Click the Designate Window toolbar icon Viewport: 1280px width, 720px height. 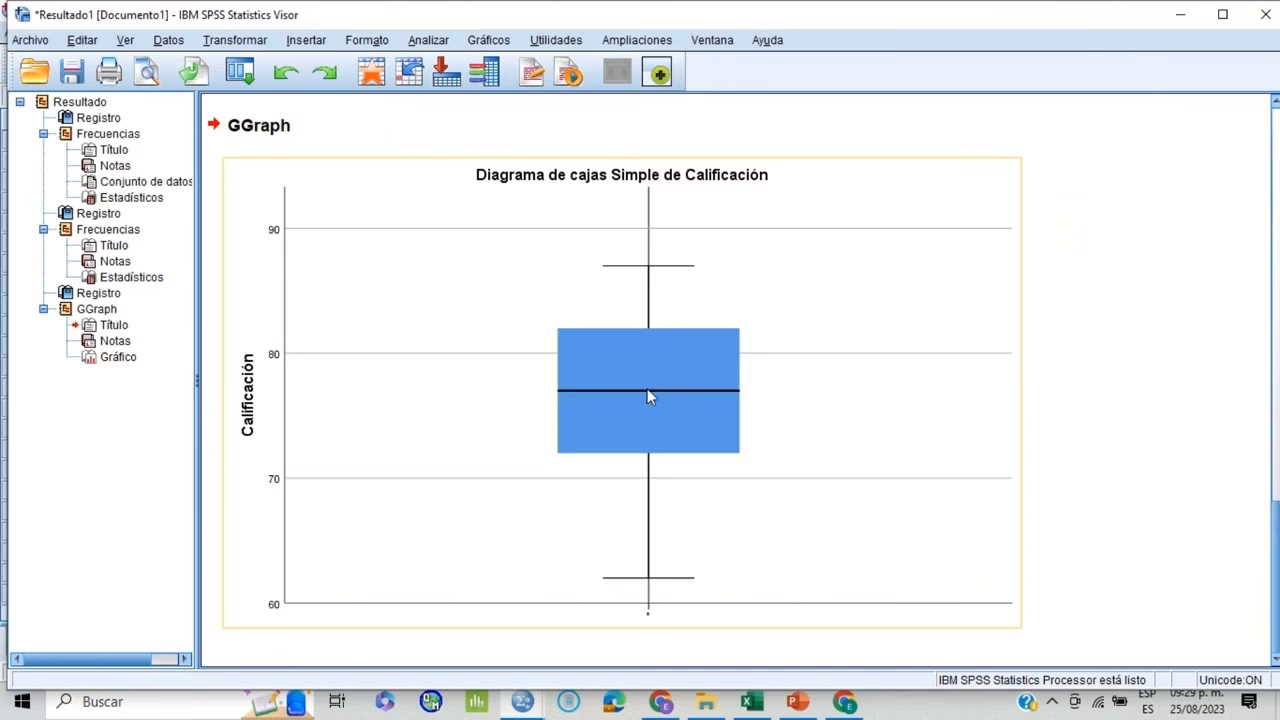[x=617, y=71]
